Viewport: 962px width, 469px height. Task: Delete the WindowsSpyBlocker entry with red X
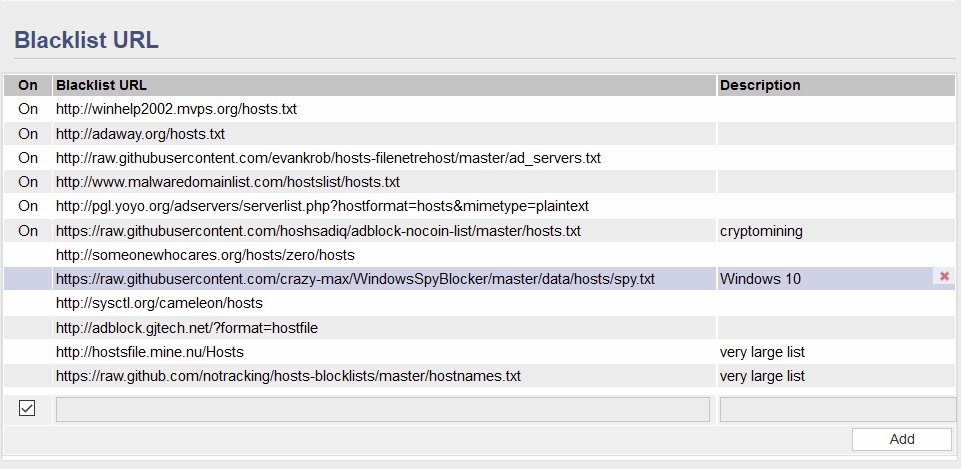coord(944,276)
